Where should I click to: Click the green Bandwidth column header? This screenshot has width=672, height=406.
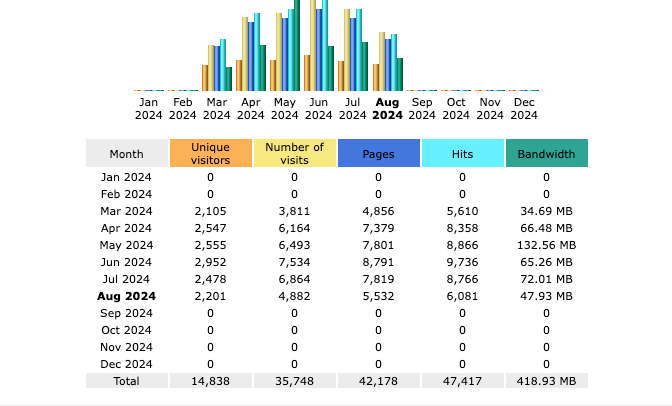[546, 154]
